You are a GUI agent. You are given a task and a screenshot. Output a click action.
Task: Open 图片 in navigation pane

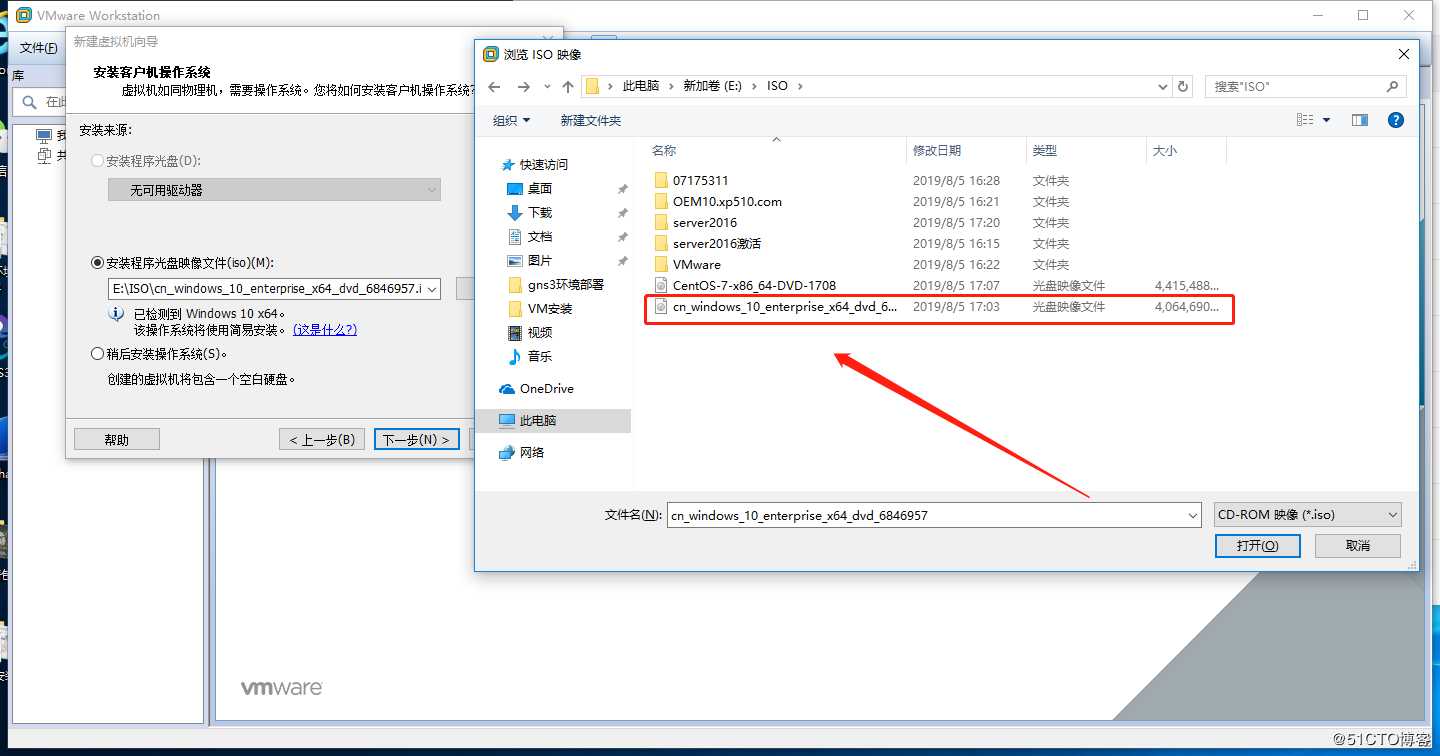click(540, 261)
